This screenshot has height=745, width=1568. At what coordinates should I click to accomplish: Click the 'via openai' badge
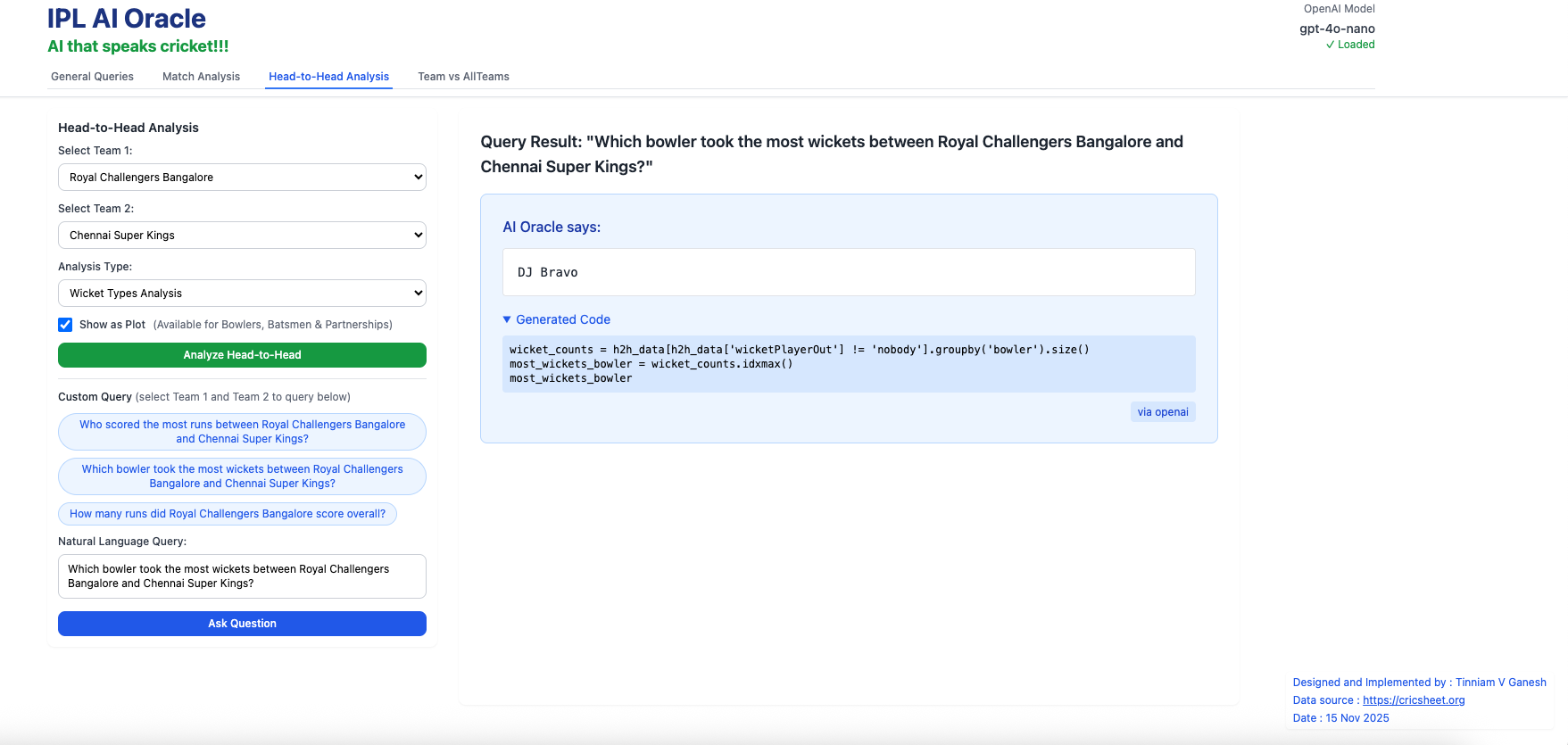point(1162,412)
